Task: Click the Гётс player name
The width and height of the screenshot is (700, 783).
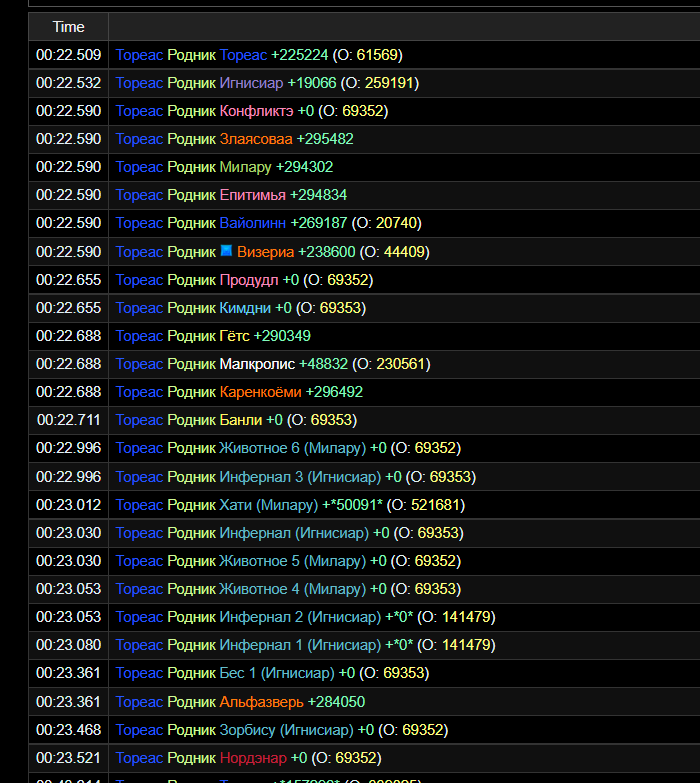Action: point(235,336)
